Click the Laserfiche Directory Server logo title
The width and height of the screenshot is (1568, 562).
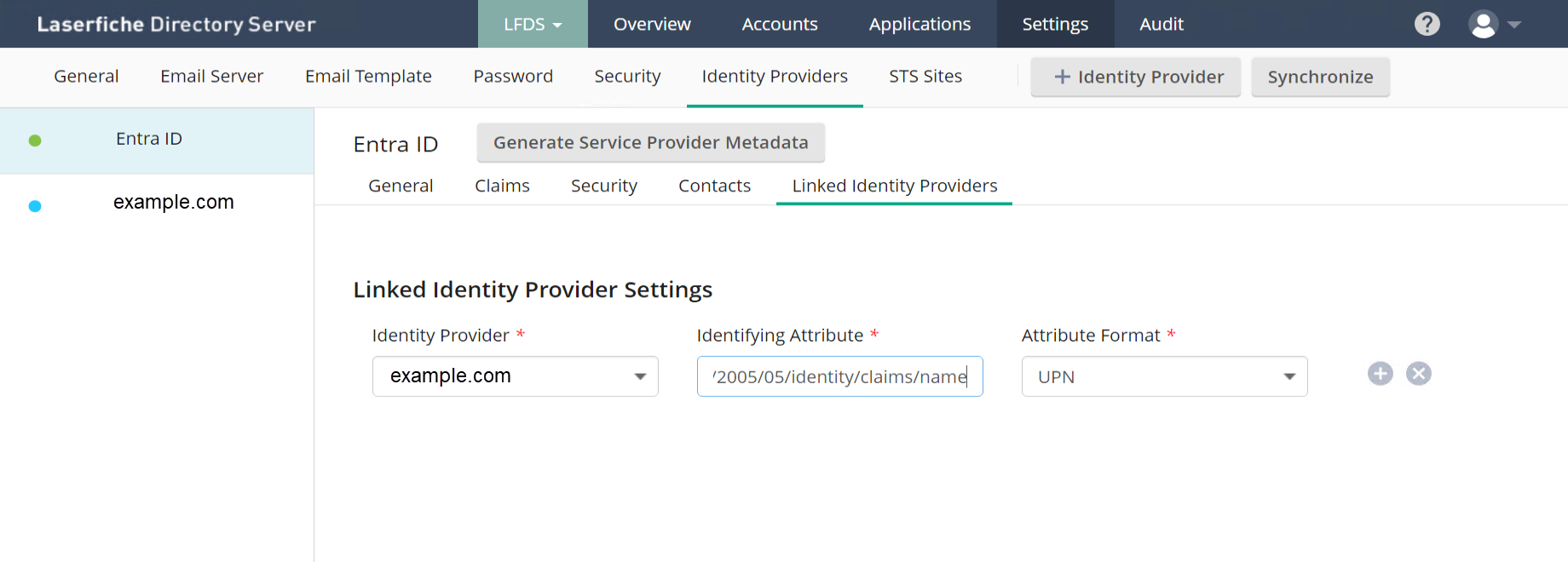176,24
